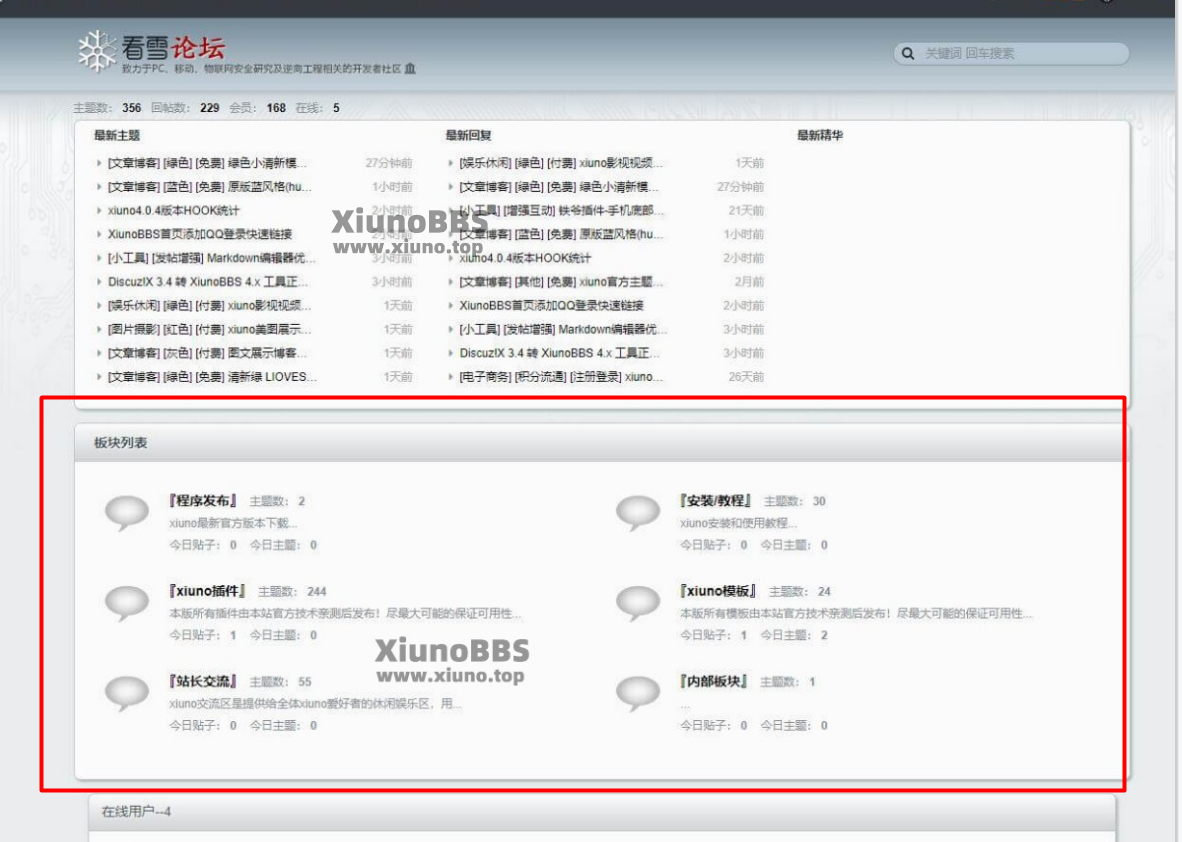Open latest reply [电子商务] [积分流通] [注册登录]
1182x842 pixels.
561,377
